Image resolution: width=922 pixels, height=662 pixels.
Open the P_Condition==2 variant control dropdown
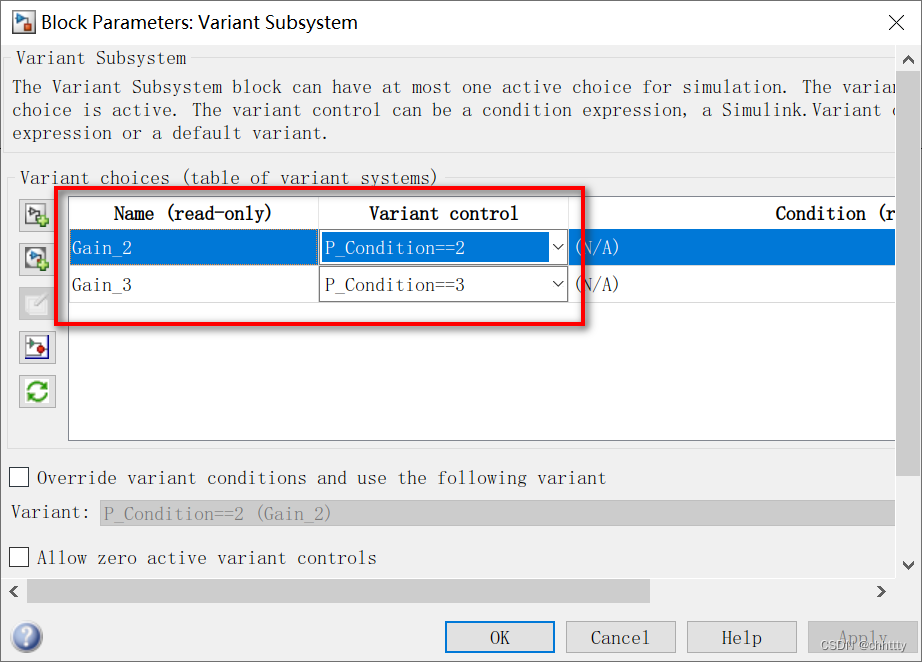tap(558, 247)
